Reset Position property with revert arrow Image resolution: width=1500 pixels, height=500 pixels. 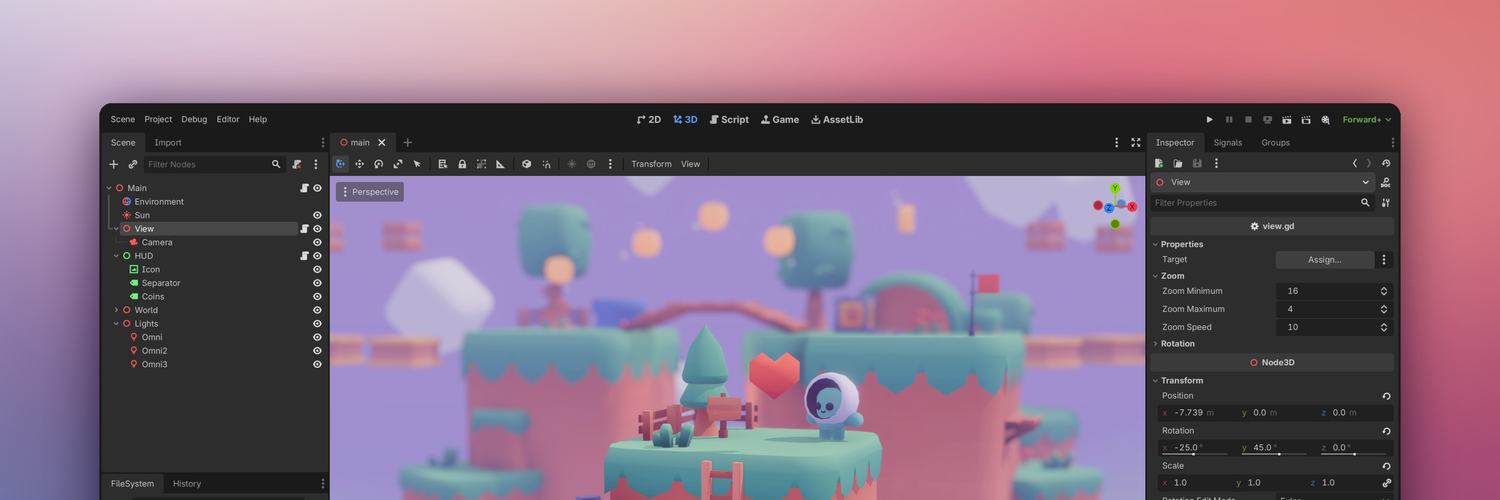tap(1386, 396)
